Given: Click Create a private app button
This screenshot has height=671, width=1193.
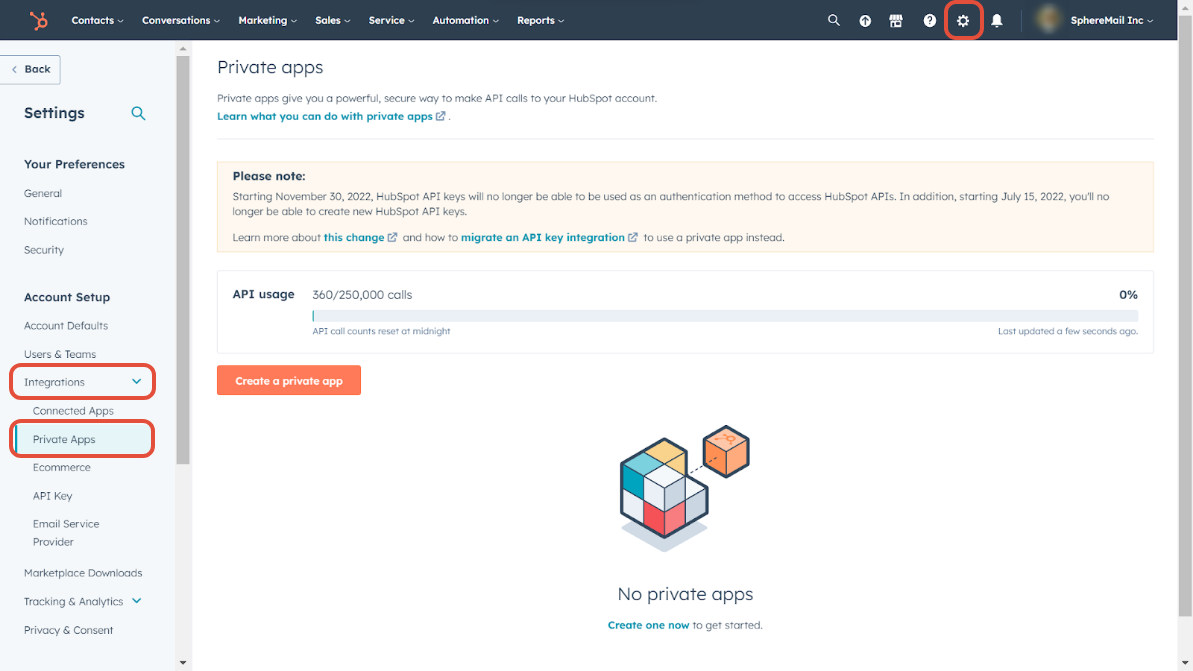Looking at the screenshot, I should click(288, 380).
